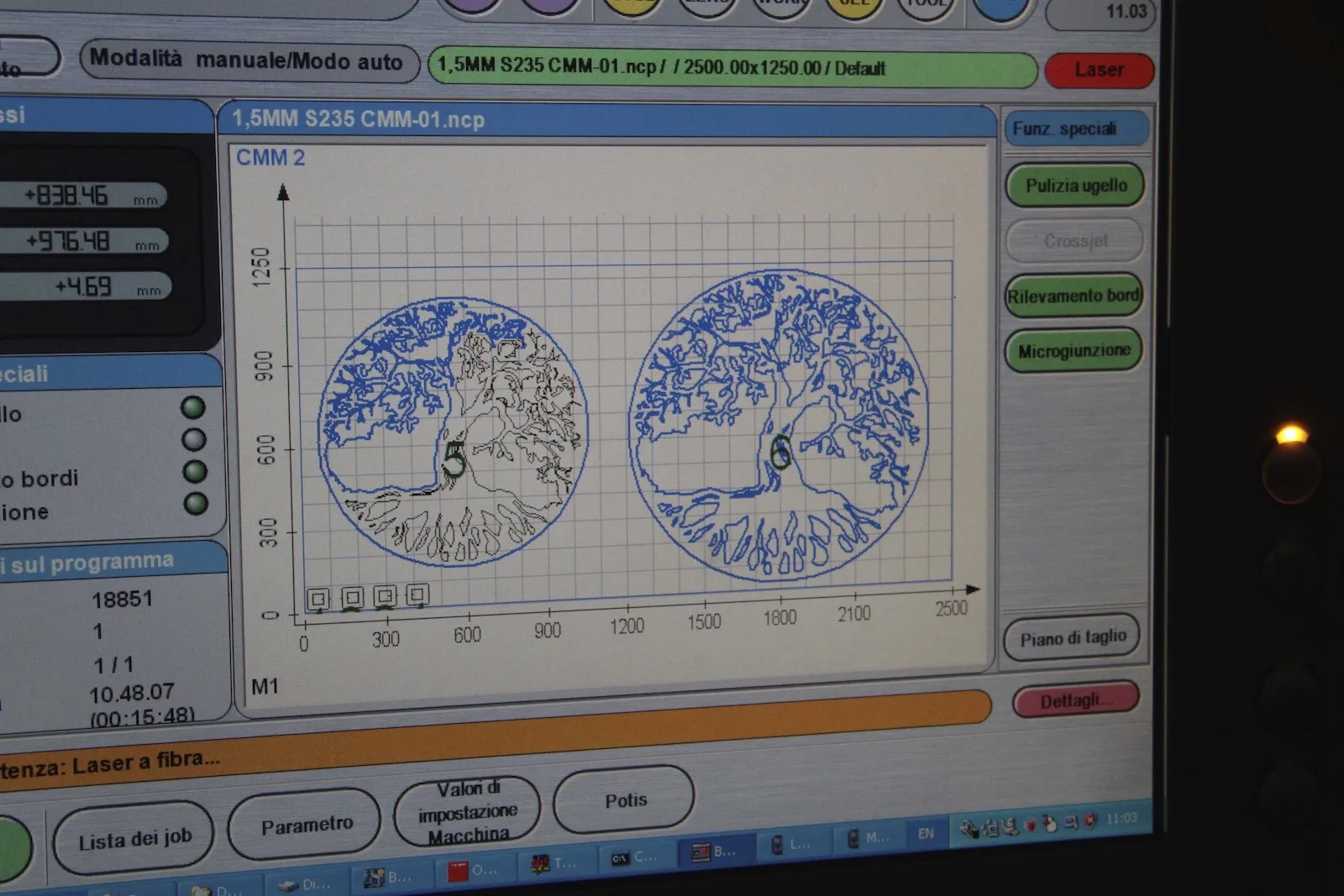This screenshot has height=896, width=1344.
Task: Click the EN language indicator in taskbar
Action: (x=926, y=833)
